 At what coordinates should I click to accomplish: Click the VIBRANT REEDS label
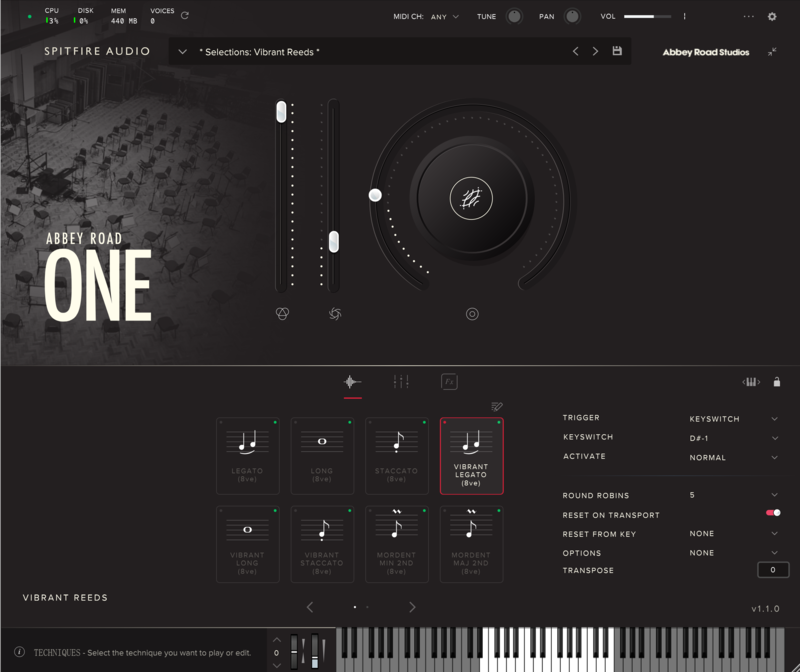click(65, 598)
